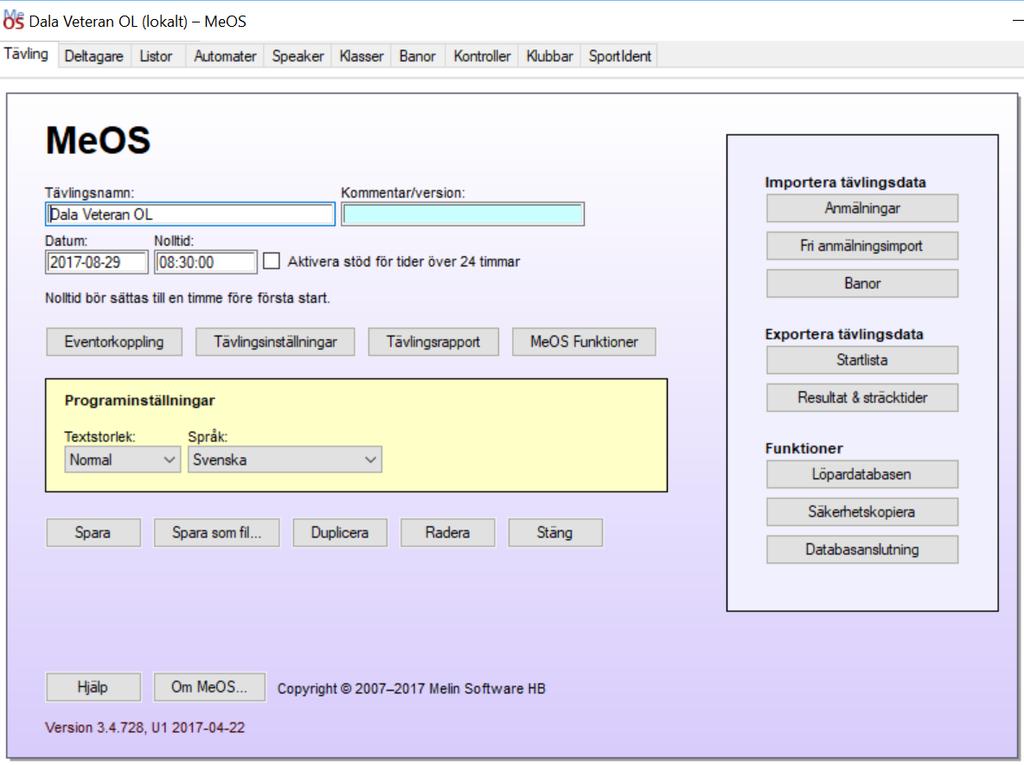Open the Tävling tab
This screenshot has width=1024, height=765.
(x=26, y=54)
